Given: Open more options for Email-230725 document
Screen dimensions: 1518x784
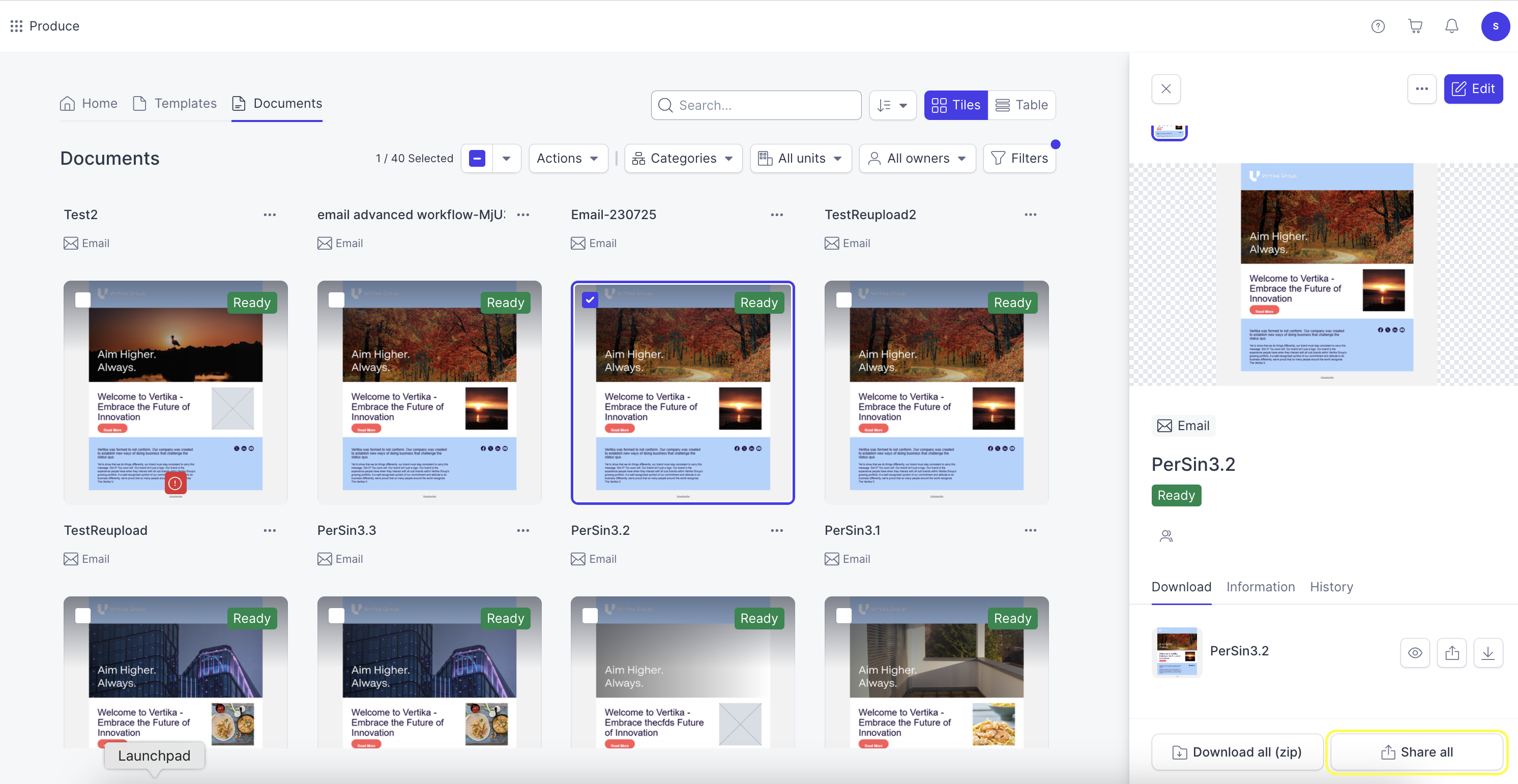Looking at the screenshot, I should 777,215.
